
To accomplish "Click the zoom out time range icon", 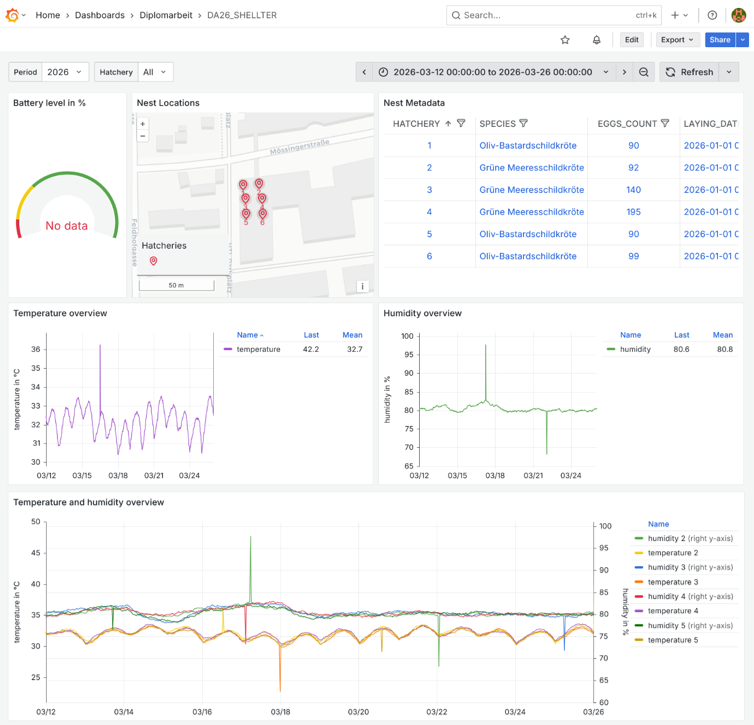I will click(x=644, y=72).
